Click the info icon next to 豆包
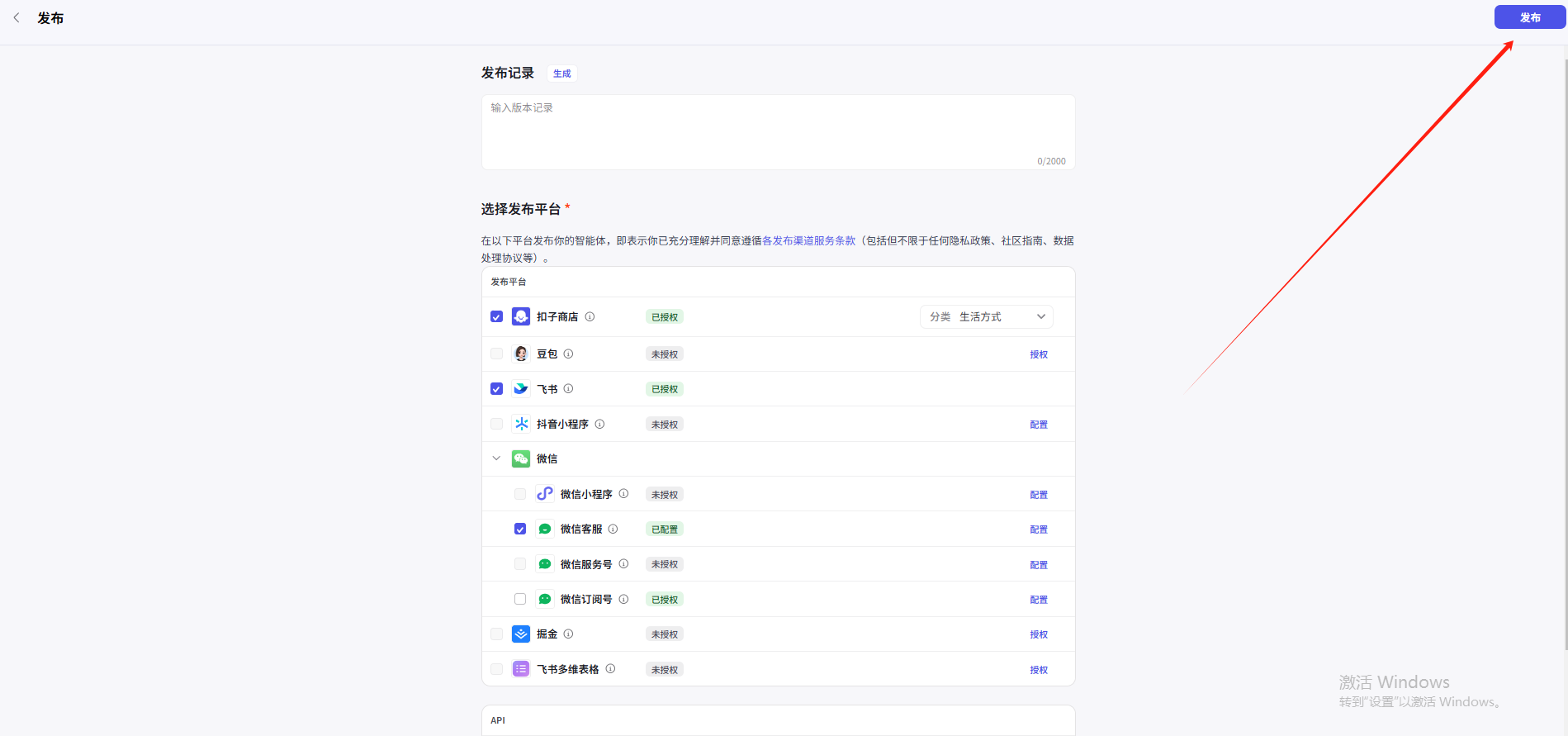Viewport: 1568px width, 736px height. click(x=568, y=354)
